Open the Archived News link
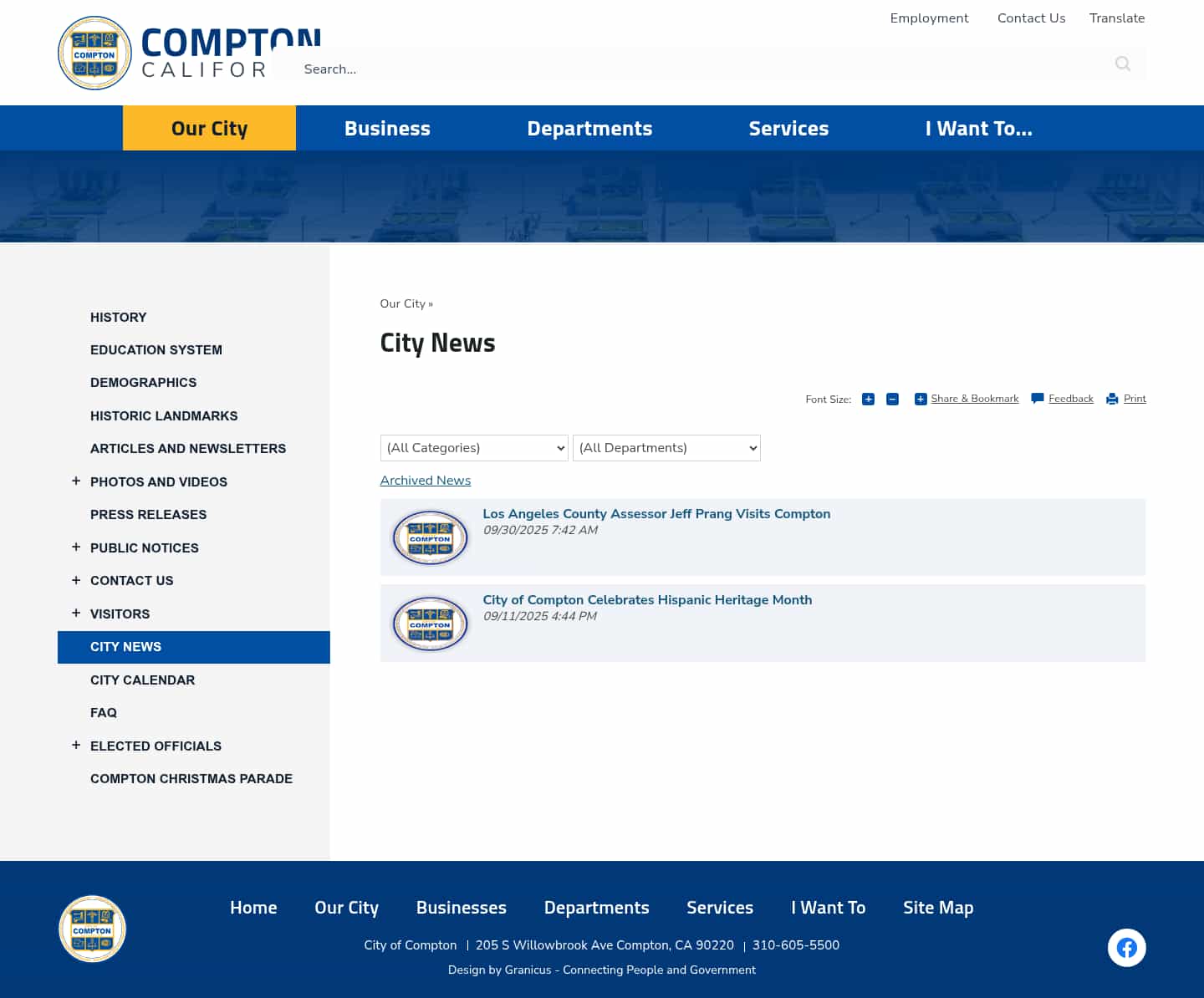This screenshot has width=1204, height=998. (425, 481)
